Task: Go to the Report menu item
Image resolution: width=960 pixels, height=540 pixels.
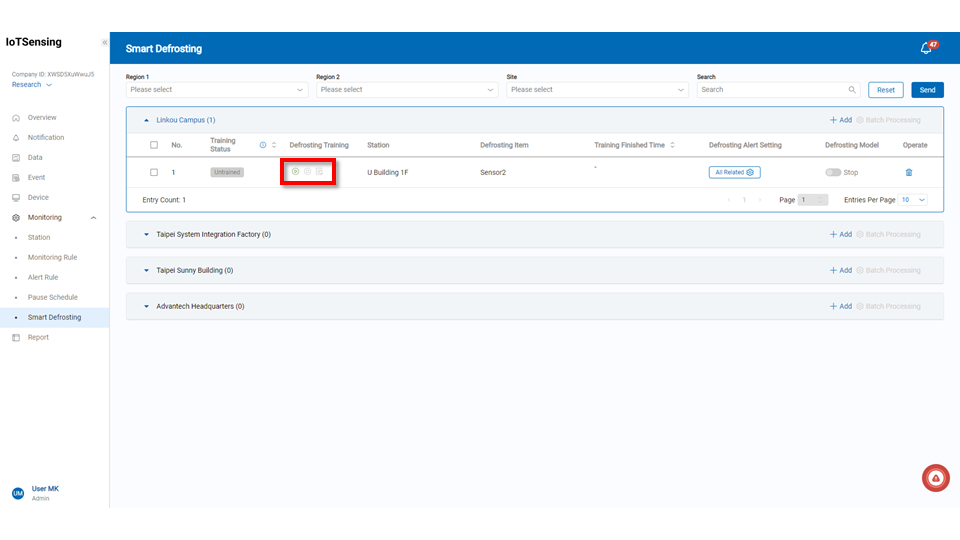Action: [38, 337]
